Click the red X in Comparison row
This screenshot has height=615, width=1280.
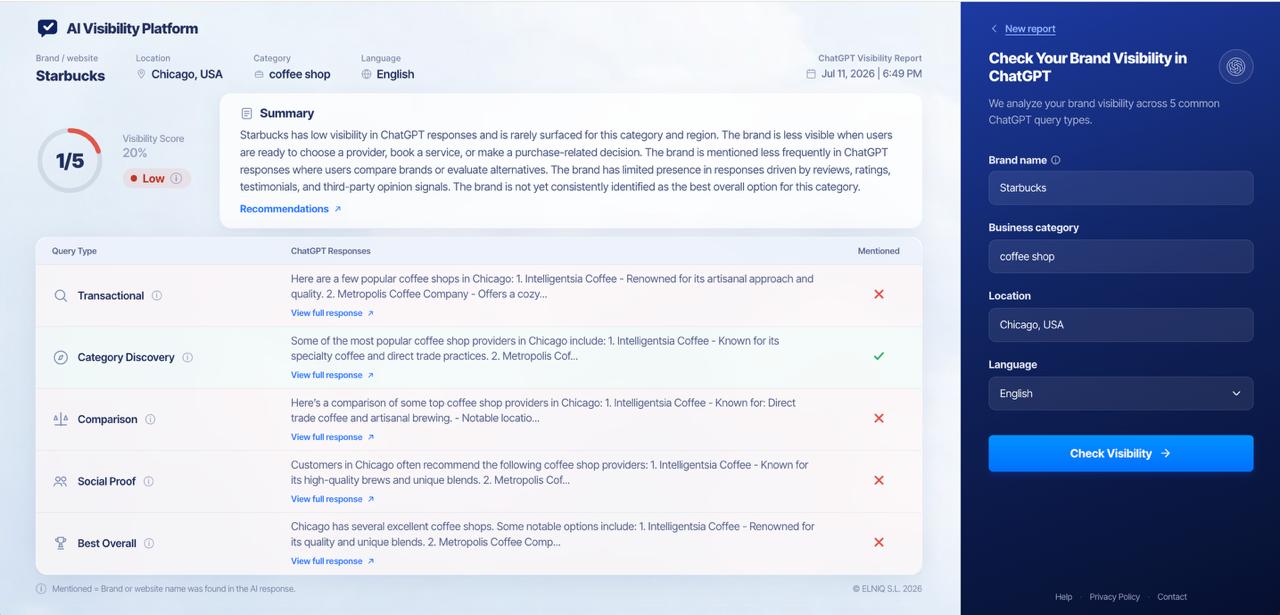pyautogui.click(x=879, y=418)
